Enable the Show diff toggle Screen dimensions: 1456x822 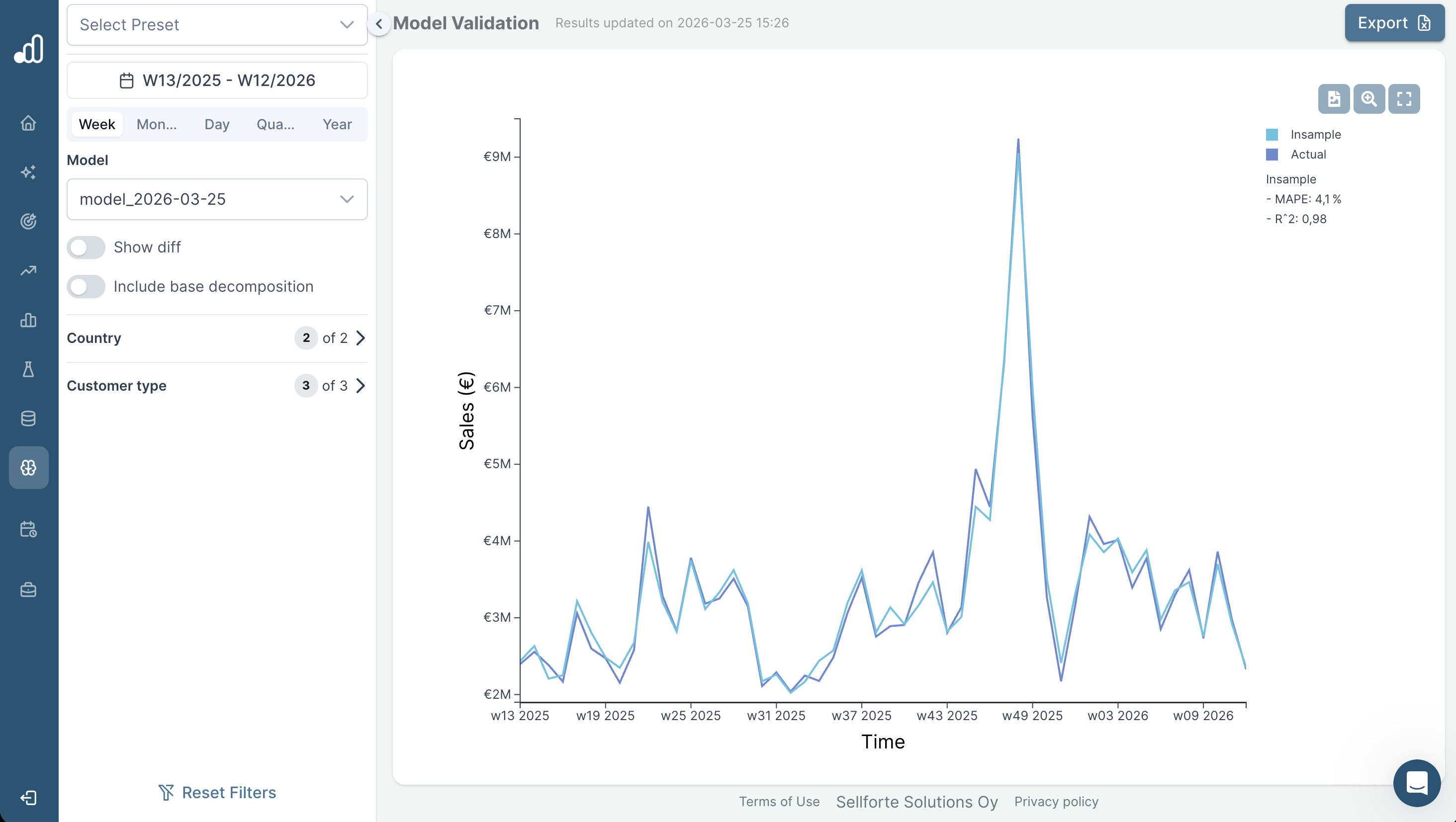pos(86,247)
